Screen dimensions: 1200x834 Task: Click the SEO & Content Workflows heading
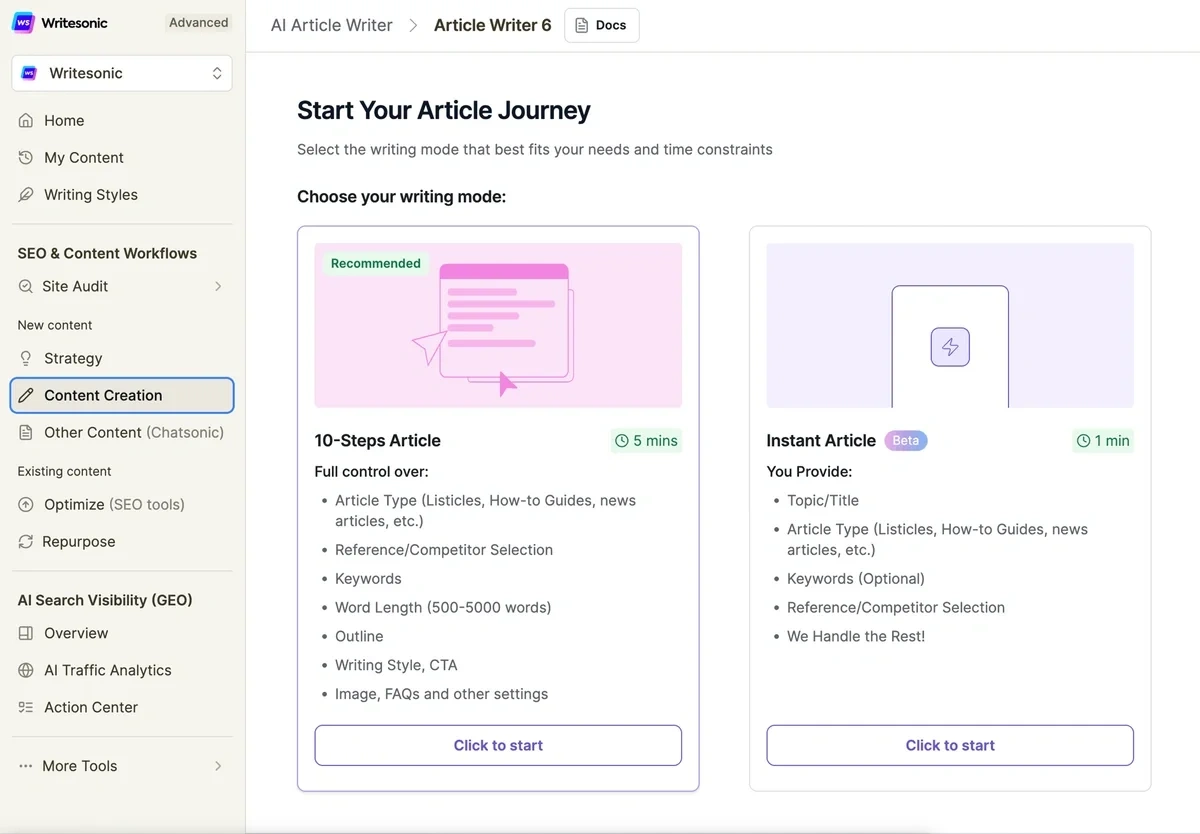[x=107, y=253]
